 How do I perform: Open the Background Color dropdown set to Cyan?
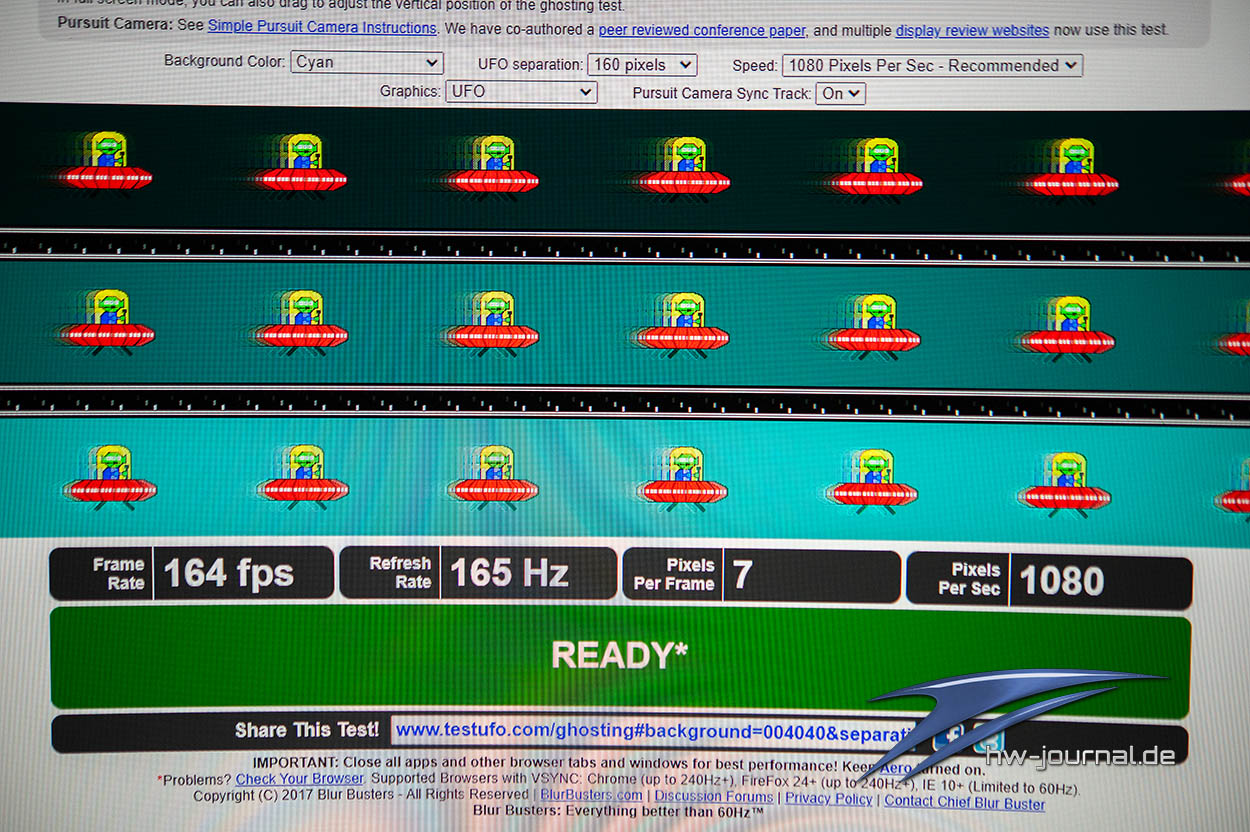(367, 62)
